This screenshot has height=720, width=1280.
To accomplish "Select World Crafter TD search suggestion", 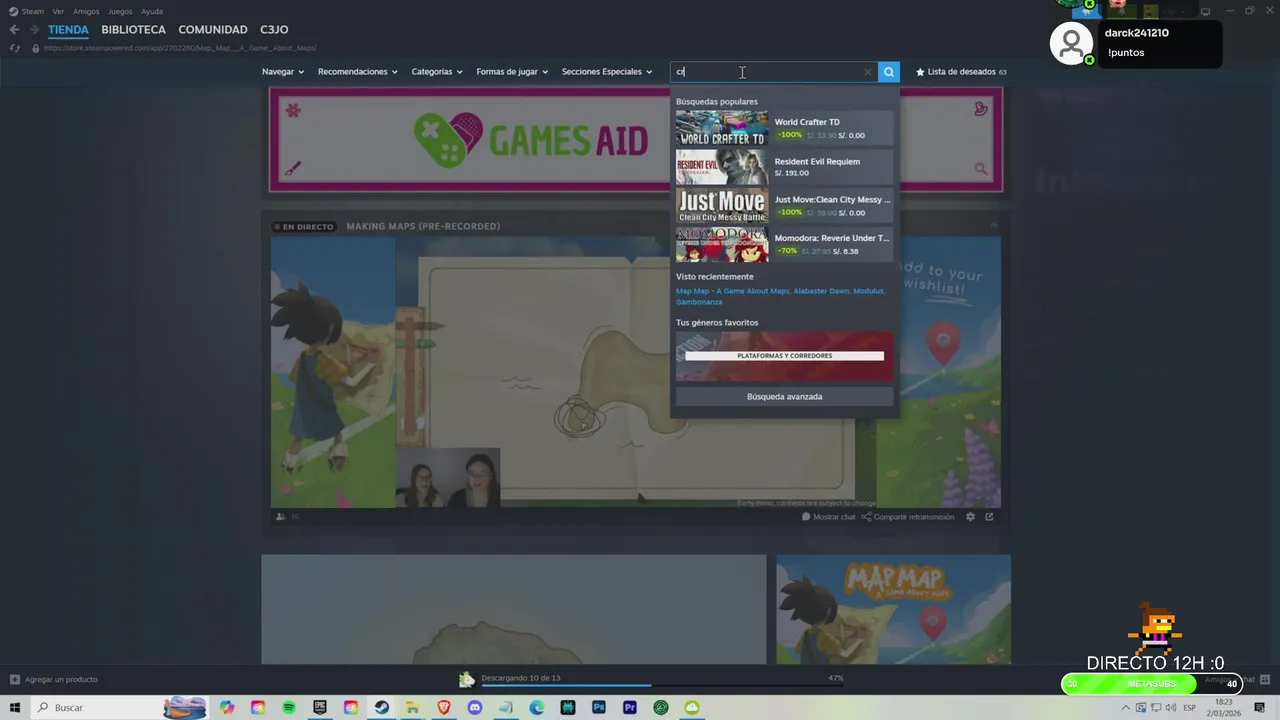I will 784,128.
